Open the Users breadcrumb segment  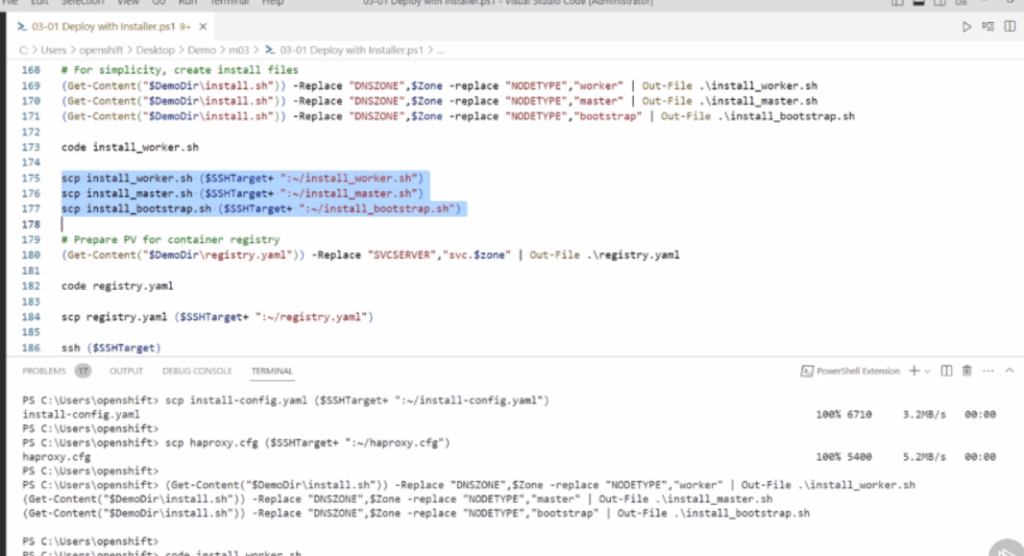[54, 50]
